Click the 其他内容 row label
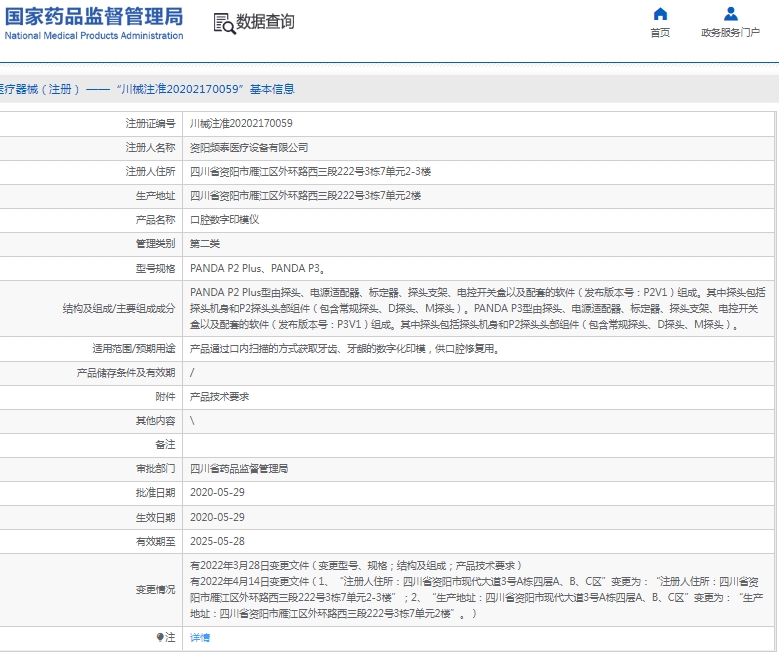The height and width of the screenshot is (655, 779). tap(155, 421)
